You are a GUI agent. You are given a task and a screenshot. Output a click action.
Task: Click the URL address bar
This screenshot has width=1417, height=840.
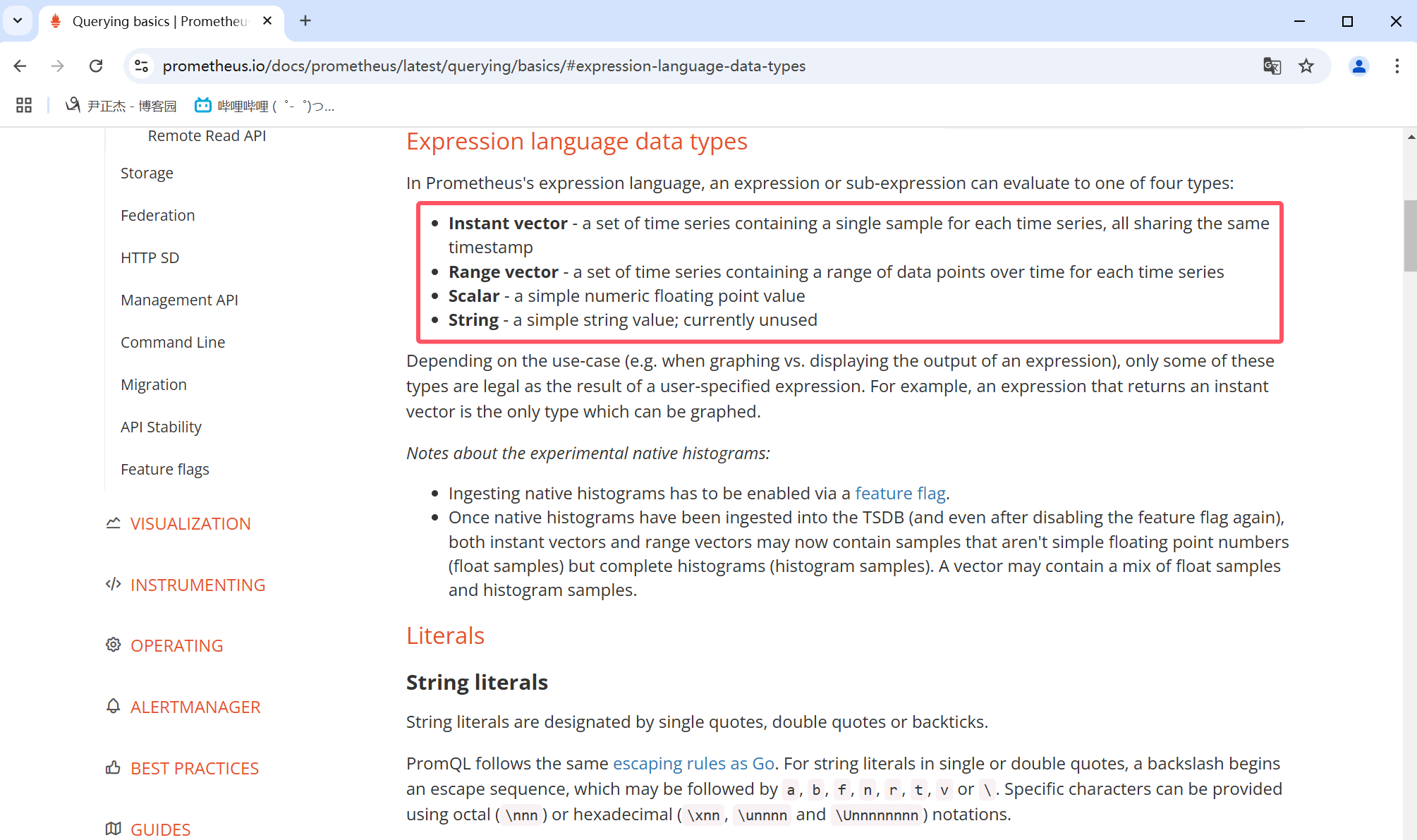tap(484, 66)
